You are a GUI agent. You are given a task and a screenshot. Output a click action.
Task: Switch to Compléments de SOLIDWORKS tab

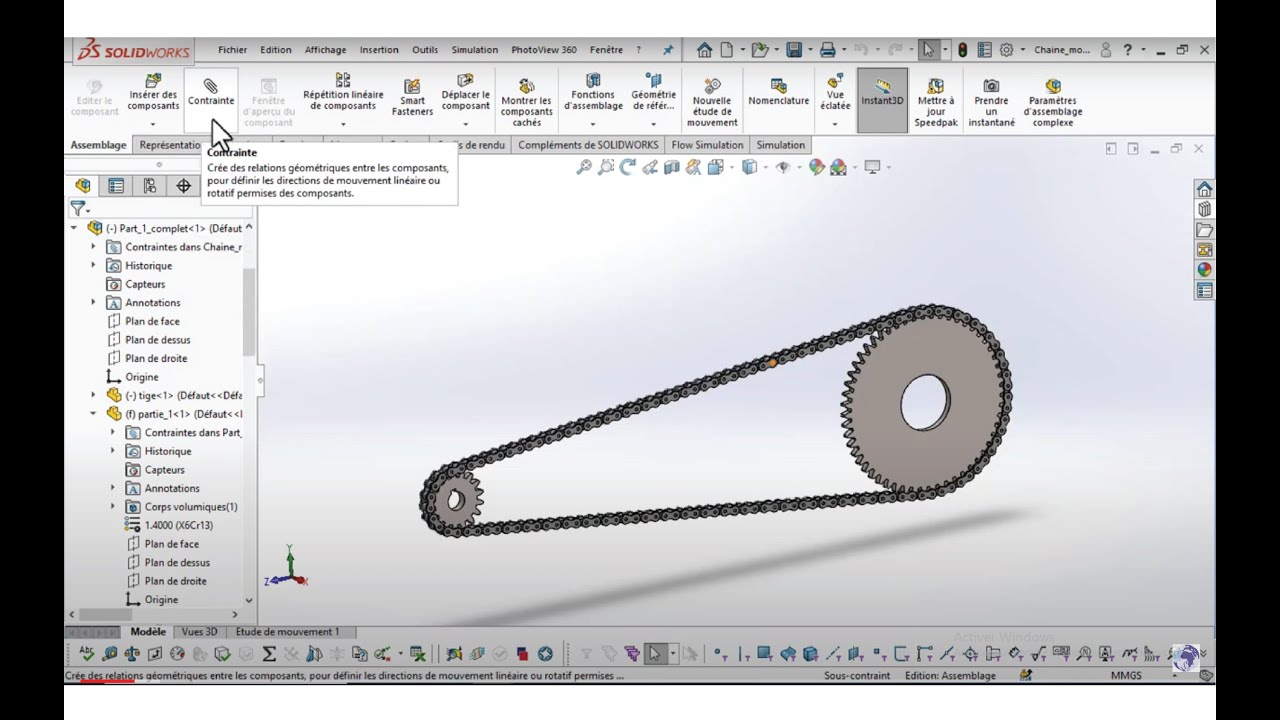(588, 145)
